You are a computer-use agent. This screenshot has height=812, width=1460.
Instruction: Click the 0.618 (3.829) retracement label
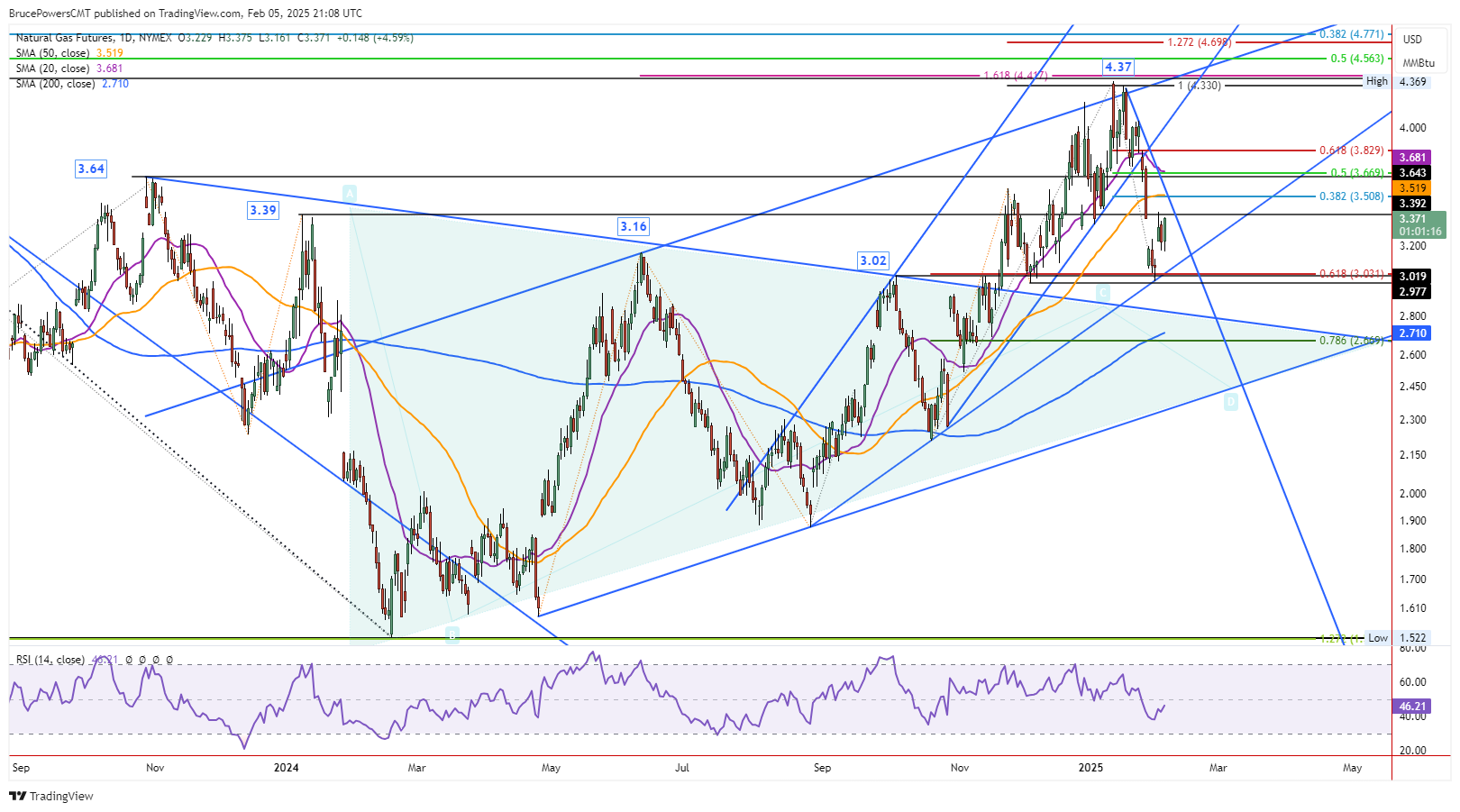point(1351,151)
